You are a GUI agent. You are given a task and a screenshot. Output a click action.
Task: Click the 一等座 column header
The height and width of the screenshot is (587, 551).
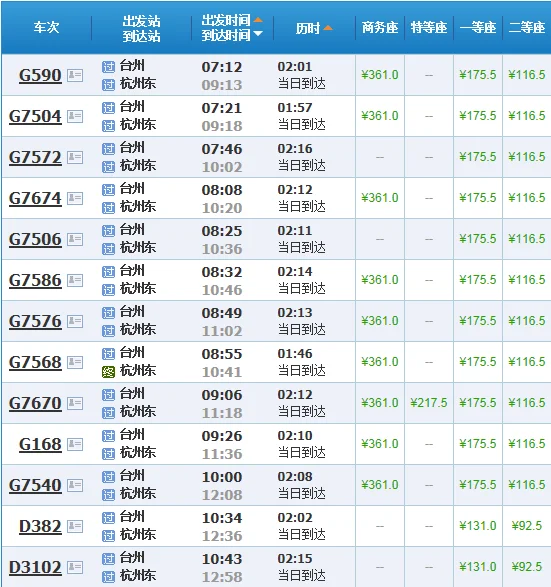click(x=478, y=27)
